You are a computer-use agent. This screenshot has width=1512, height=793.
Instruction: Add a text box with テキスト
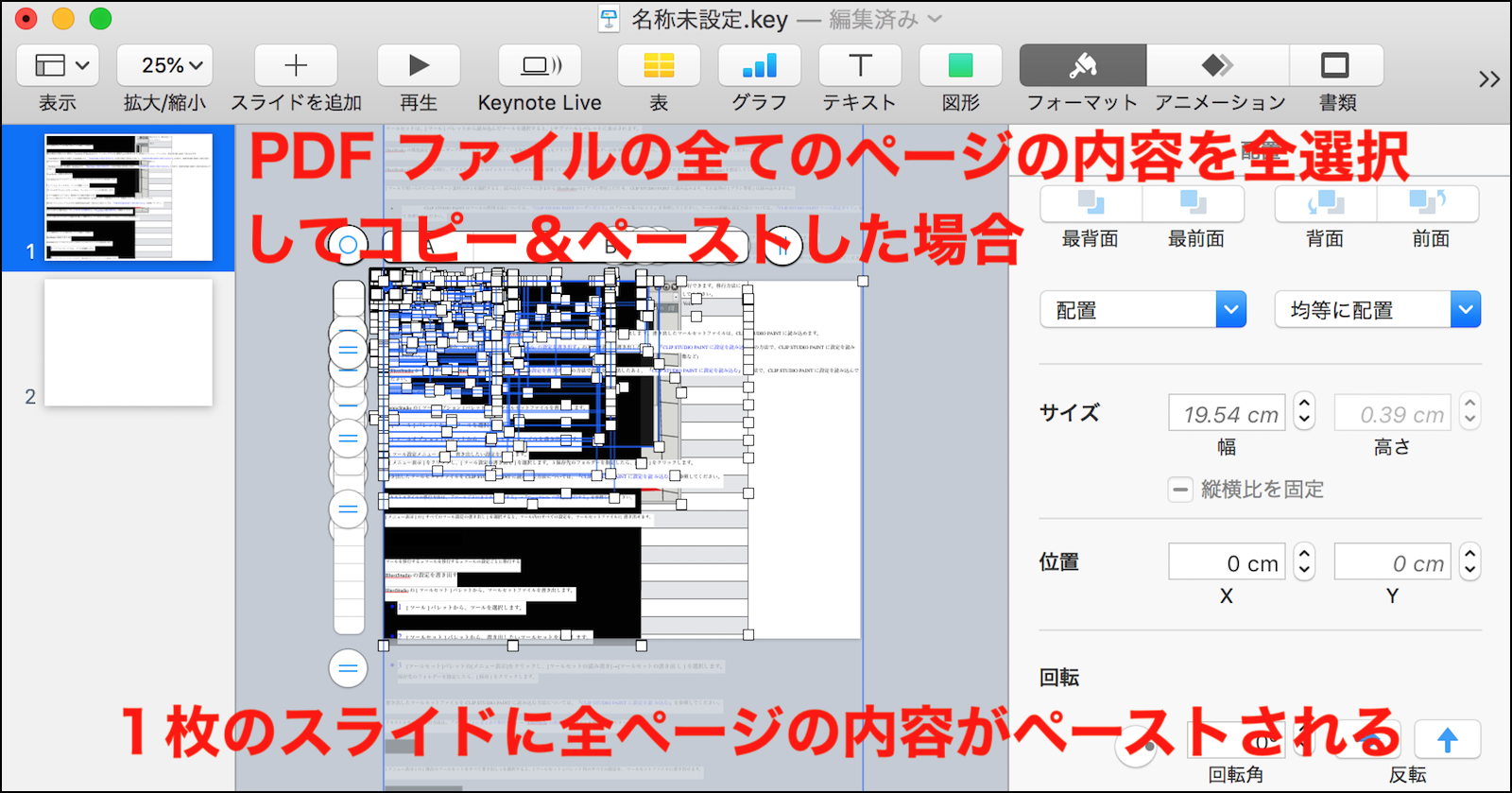pos(860,65)
